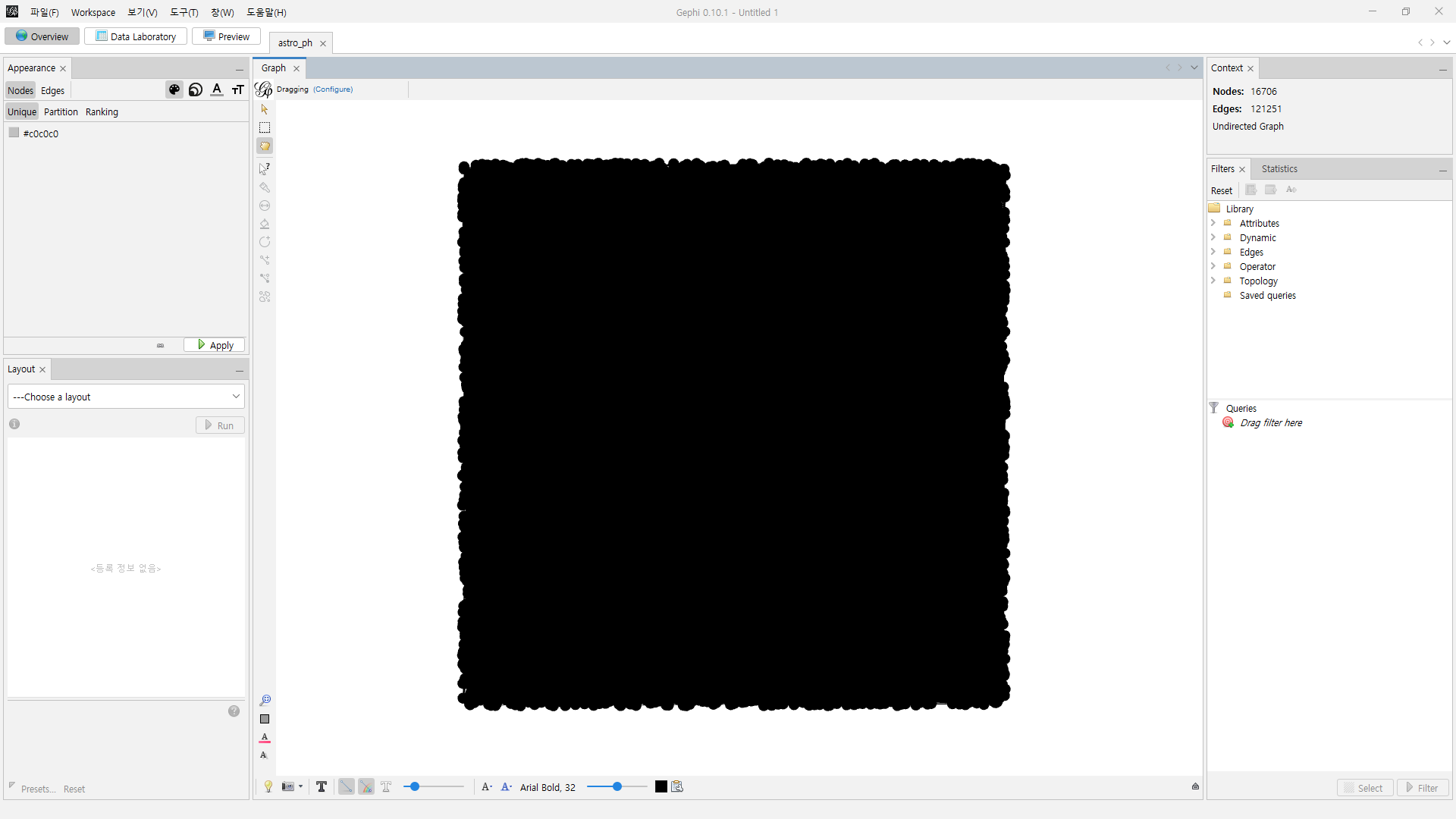
Task: Click the label text size icon
Action: coord(238,90)
